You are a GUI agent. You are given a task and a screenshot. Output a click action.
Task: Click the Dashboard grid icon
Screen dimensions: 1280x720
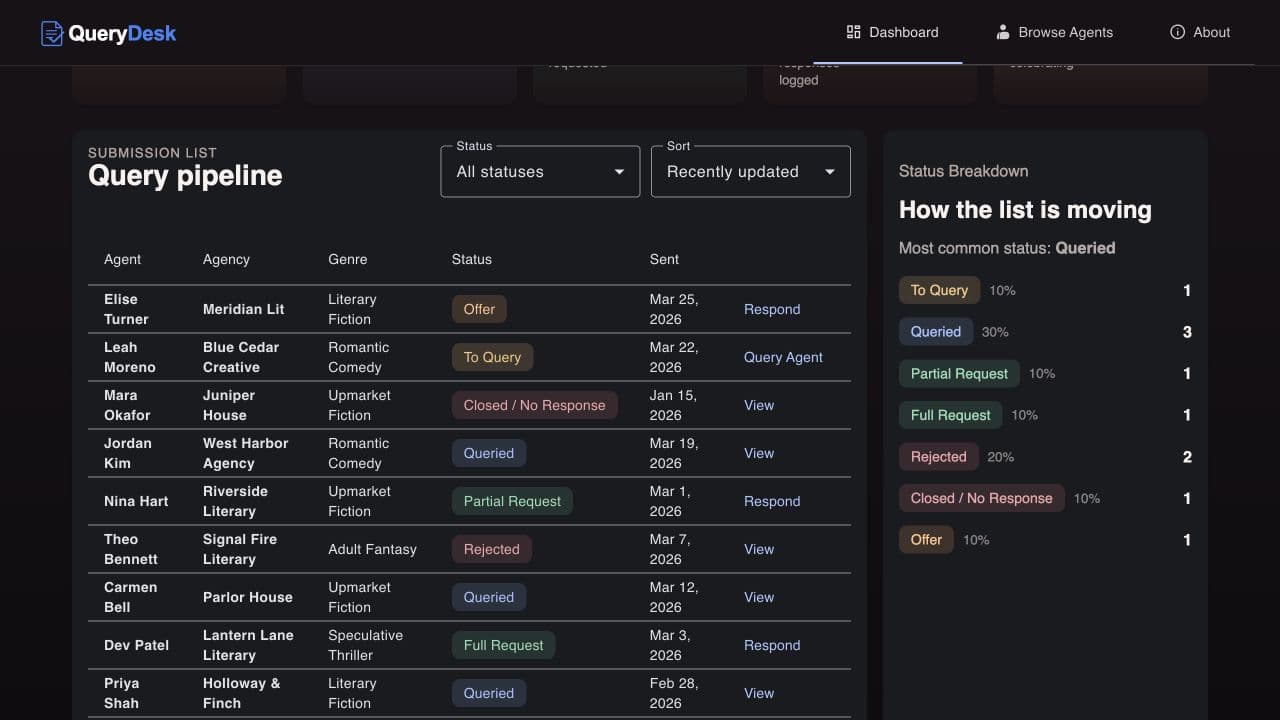(x=853, y=32)
